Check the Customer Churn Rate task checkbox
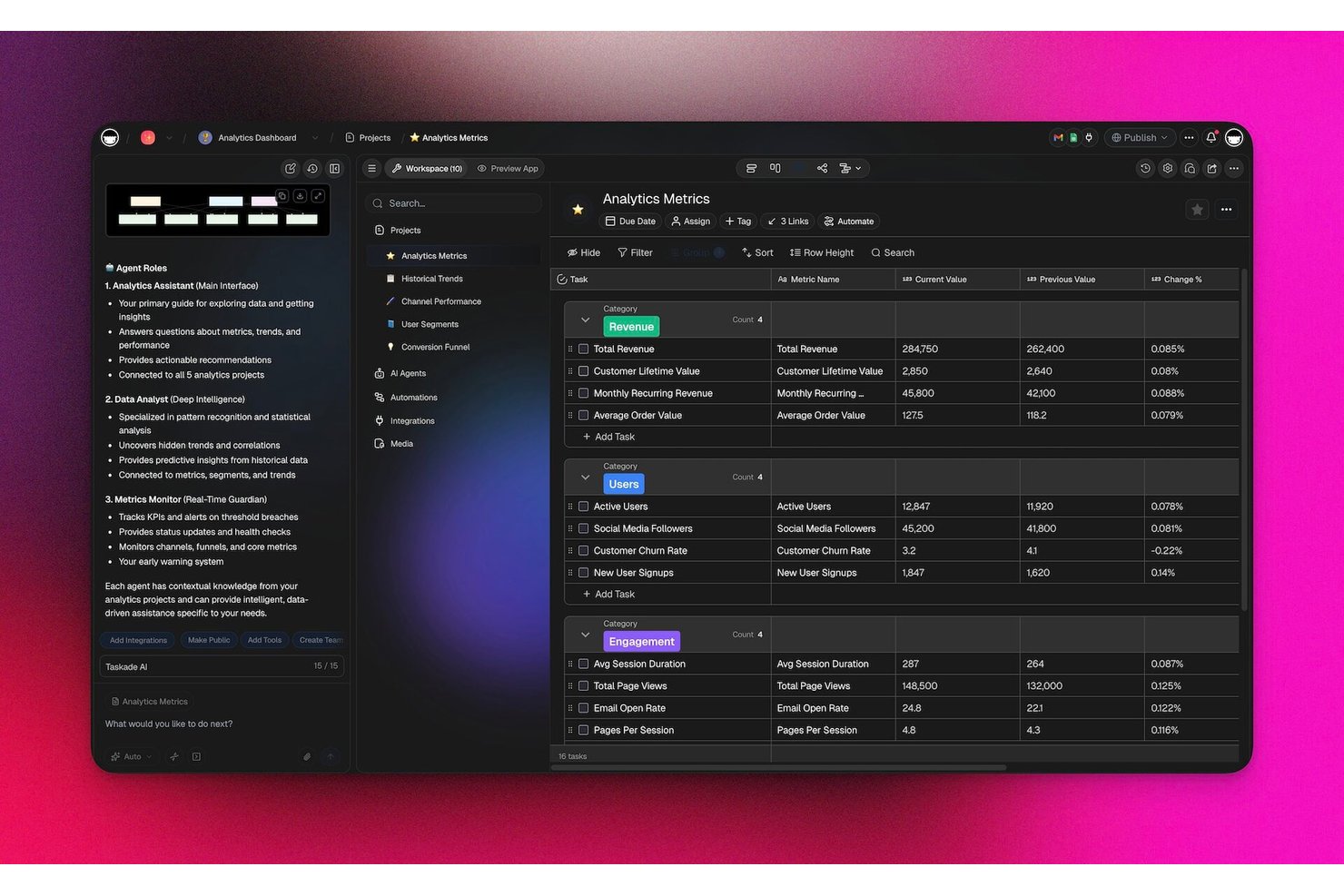 pyautogui.click(x=584, y=550)
